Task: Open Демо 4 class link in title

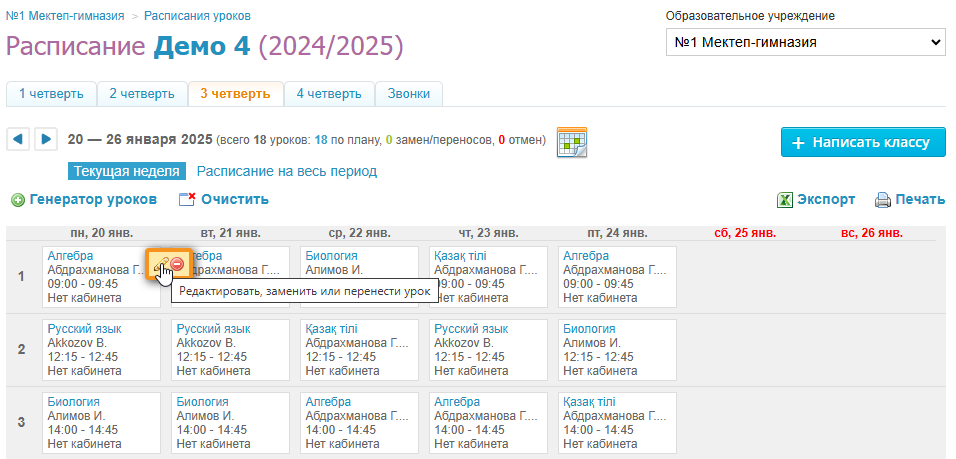Action: (x=202, y=46)
